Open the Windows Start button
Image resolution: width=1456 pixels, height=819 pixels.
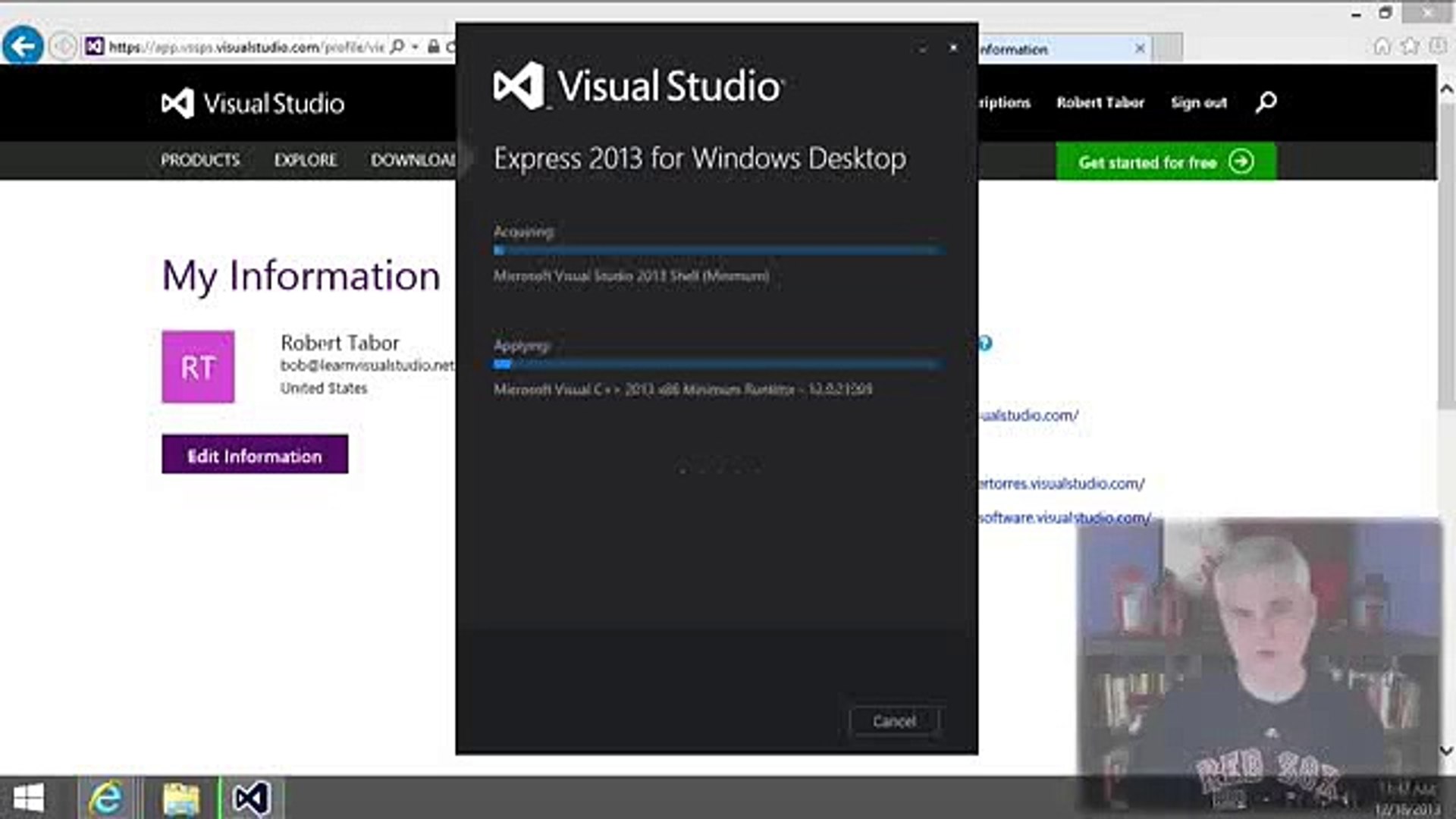click(x=28, y=798)
